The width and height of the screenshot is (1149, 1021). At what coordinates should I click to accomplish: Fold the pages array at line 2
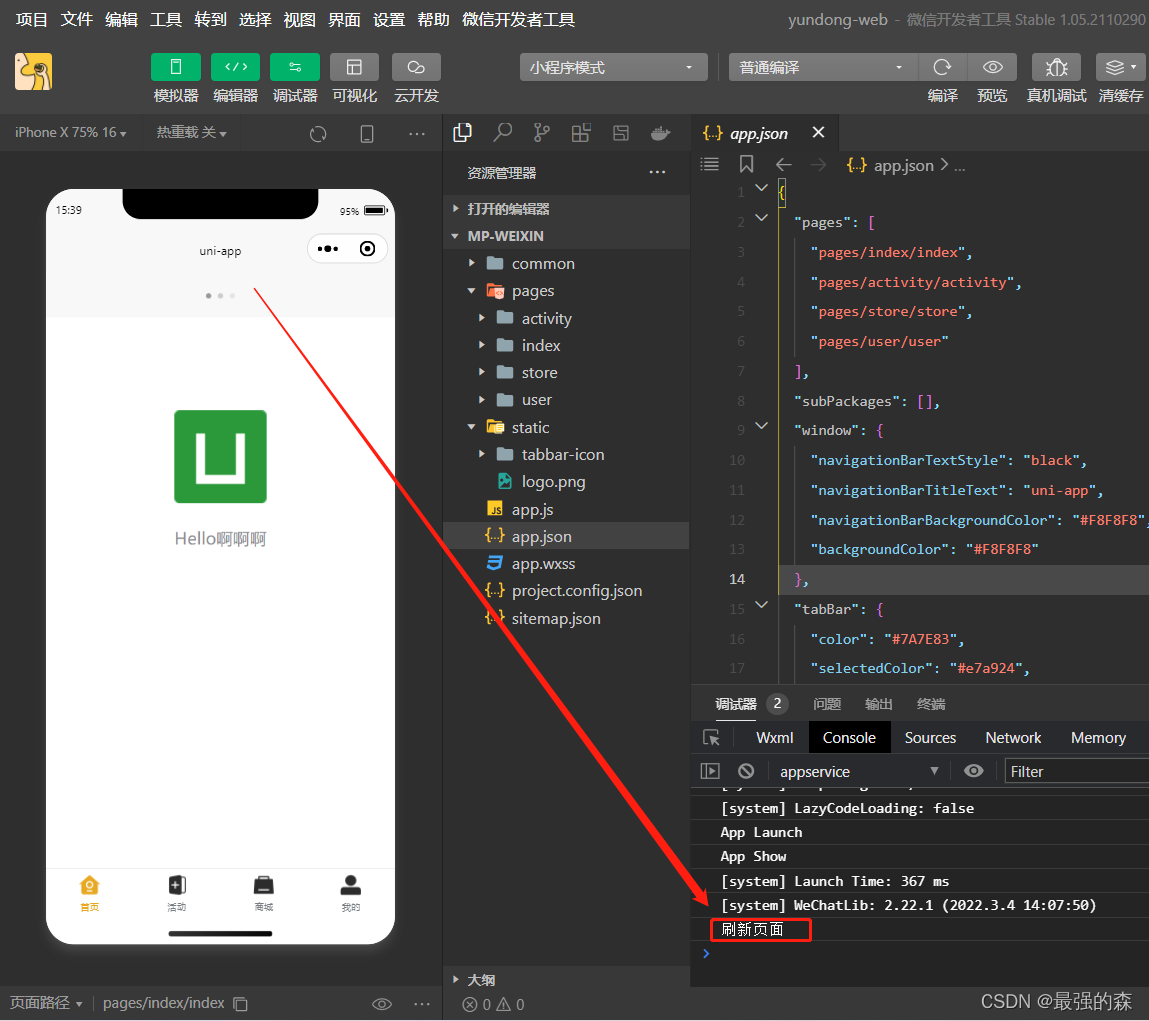761,218
